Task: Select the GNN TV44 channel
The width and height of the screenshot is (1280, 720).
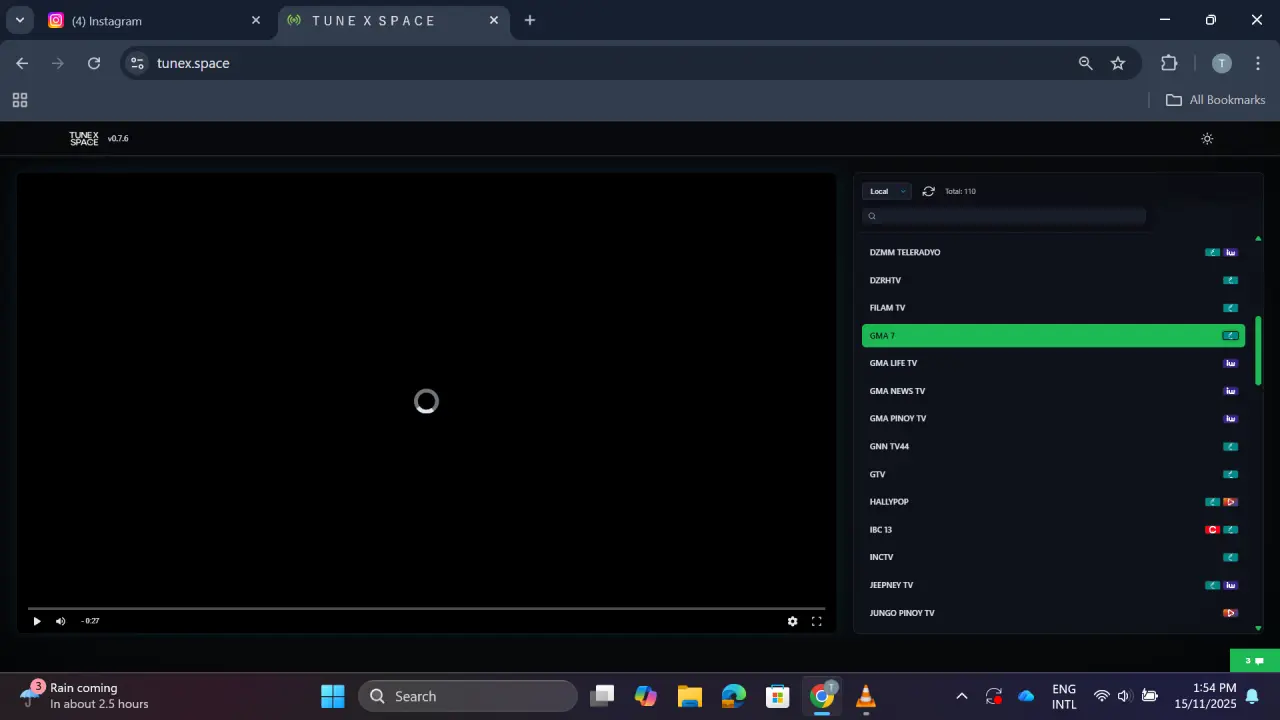Action: [1053, 446]
